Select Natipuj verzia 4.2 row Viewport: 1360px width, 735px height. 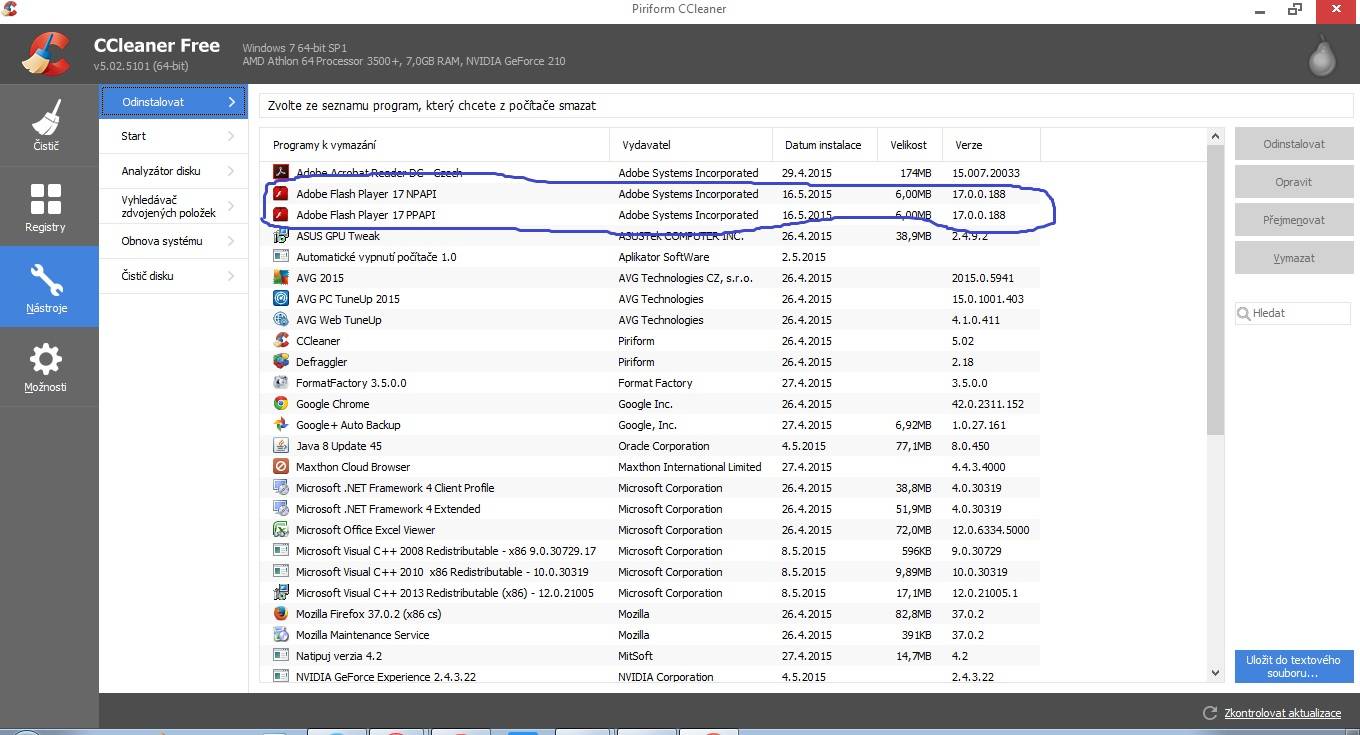coord(650,656)
